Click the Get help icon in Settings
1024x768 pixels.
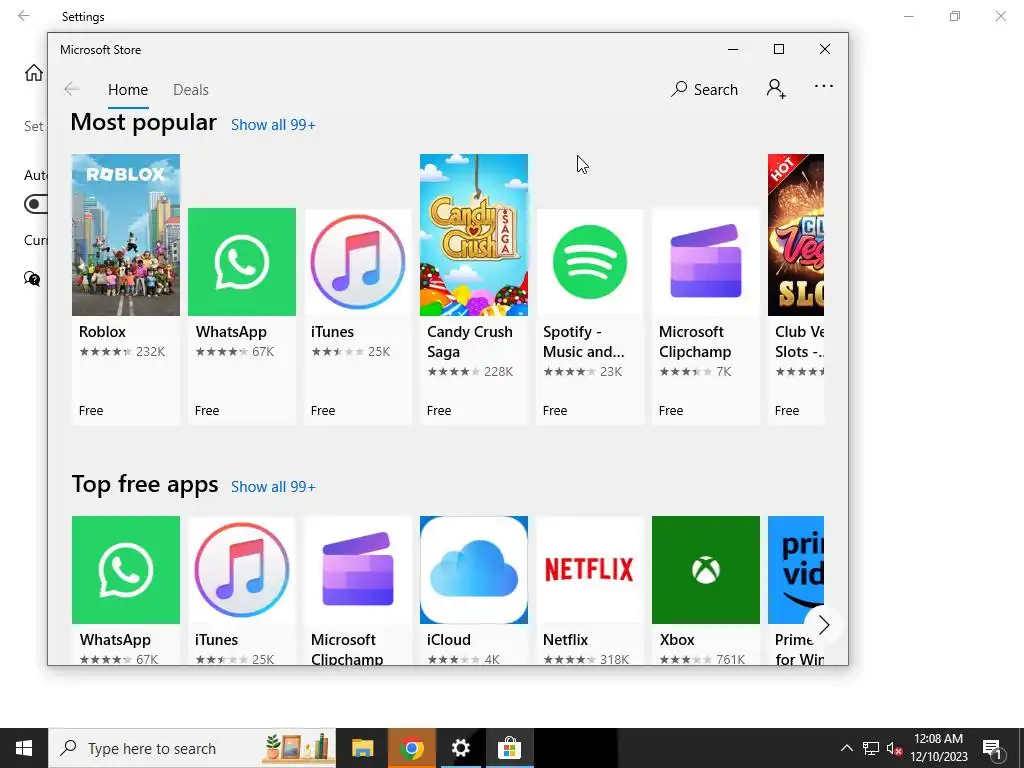pyautogui.click(x=32, y=279)
